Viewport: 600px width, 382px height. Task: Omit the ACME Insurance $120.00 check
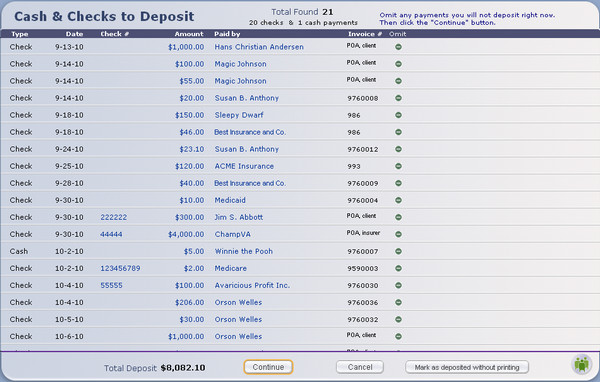point(398,166)
